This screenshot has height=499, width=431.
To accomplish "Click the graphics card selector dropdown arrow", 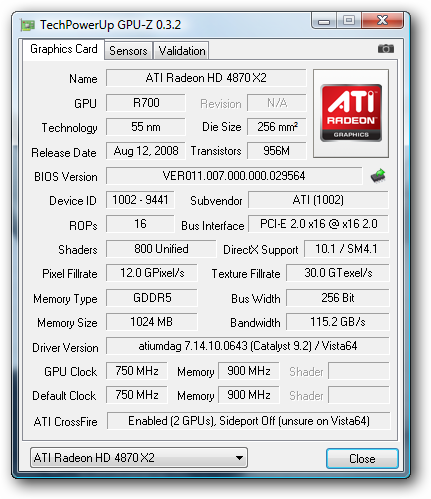I will 239,458.
